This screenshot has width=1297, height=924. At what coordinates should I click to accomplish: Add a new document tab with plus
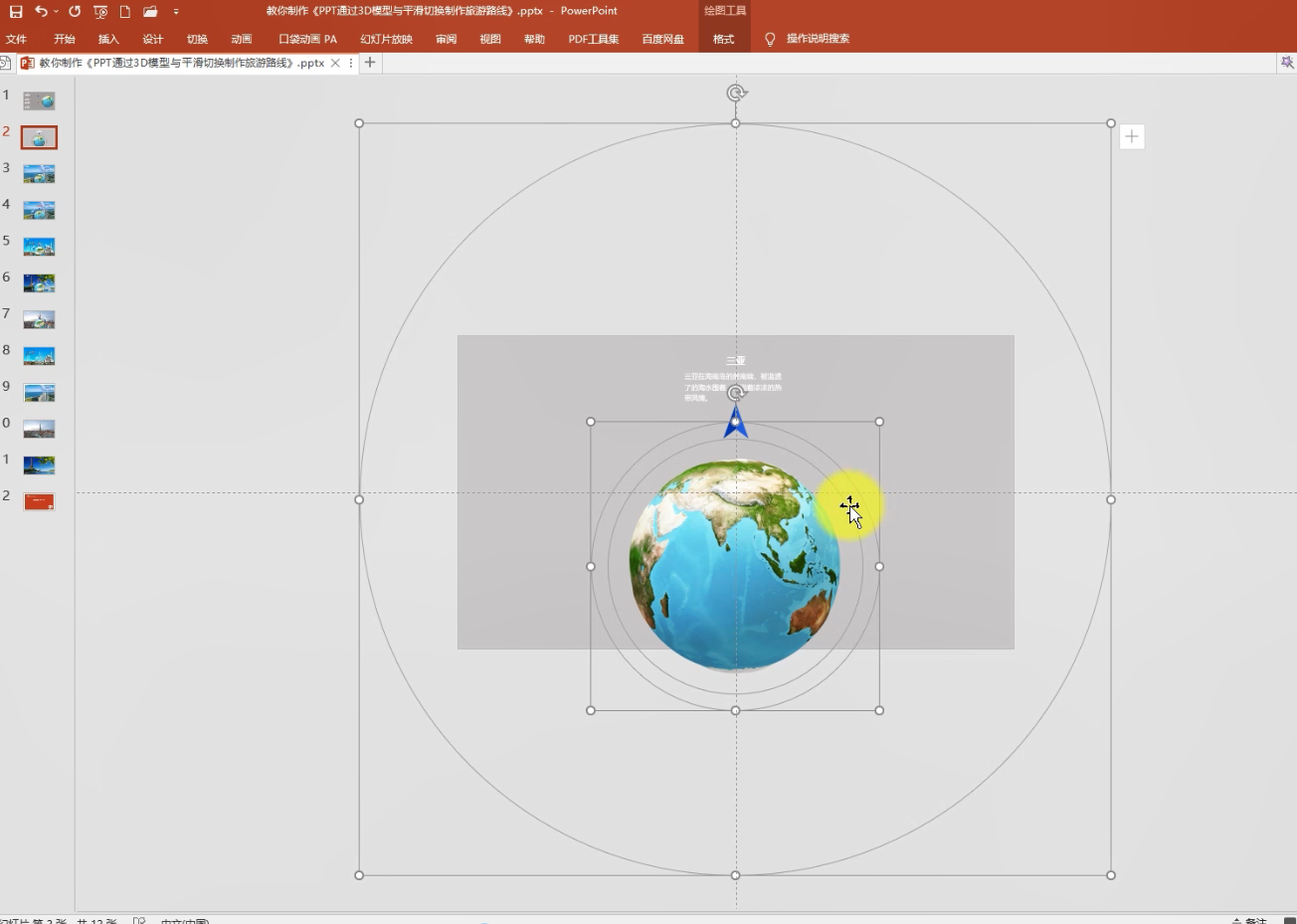[x=370, y=63]
